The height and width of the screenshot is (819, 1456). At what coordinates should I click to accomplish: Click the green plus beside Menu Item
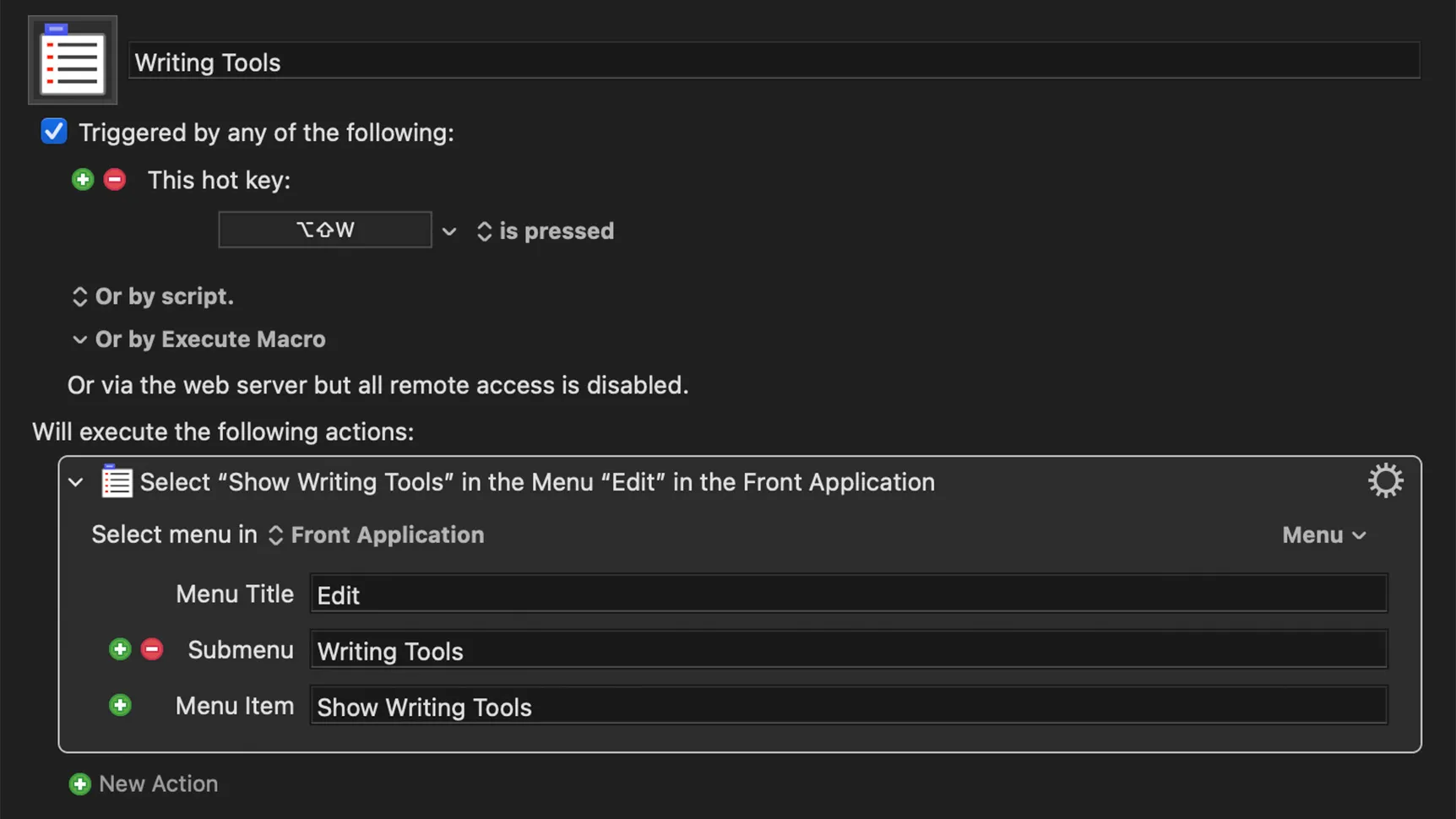point(120,705)
